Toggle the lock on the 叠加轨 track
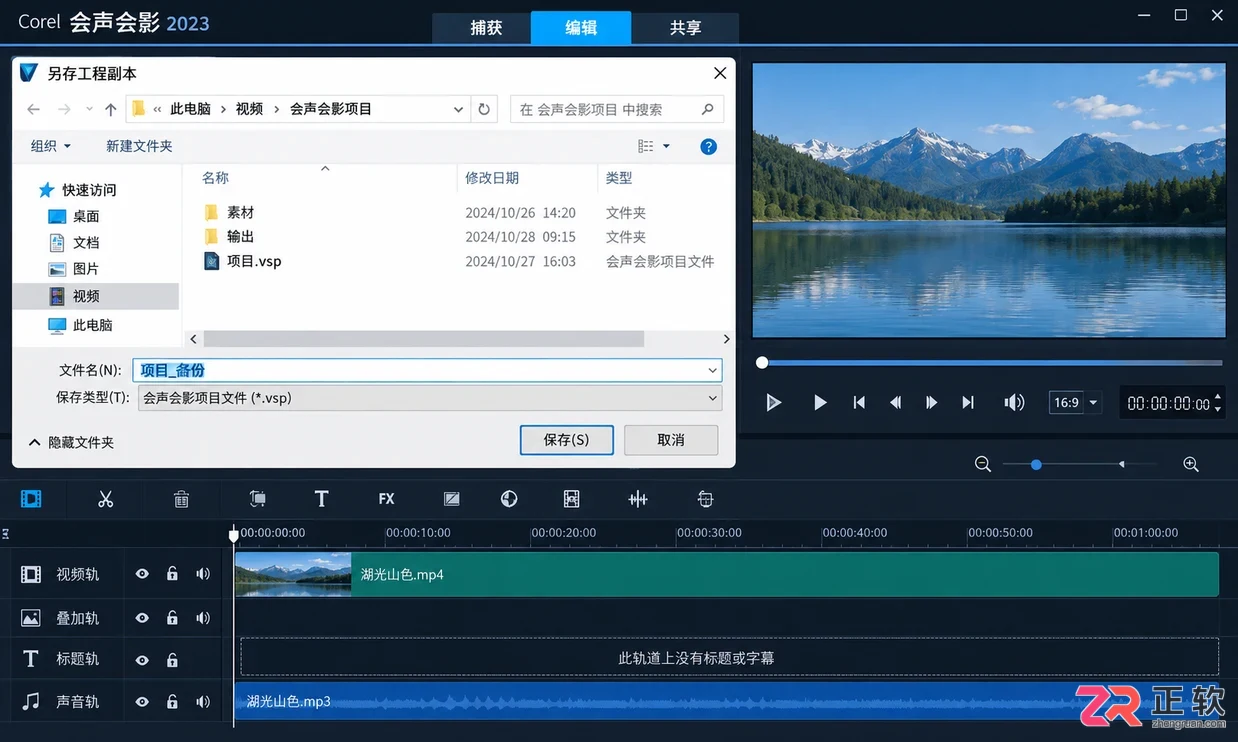 click(172, 618)
